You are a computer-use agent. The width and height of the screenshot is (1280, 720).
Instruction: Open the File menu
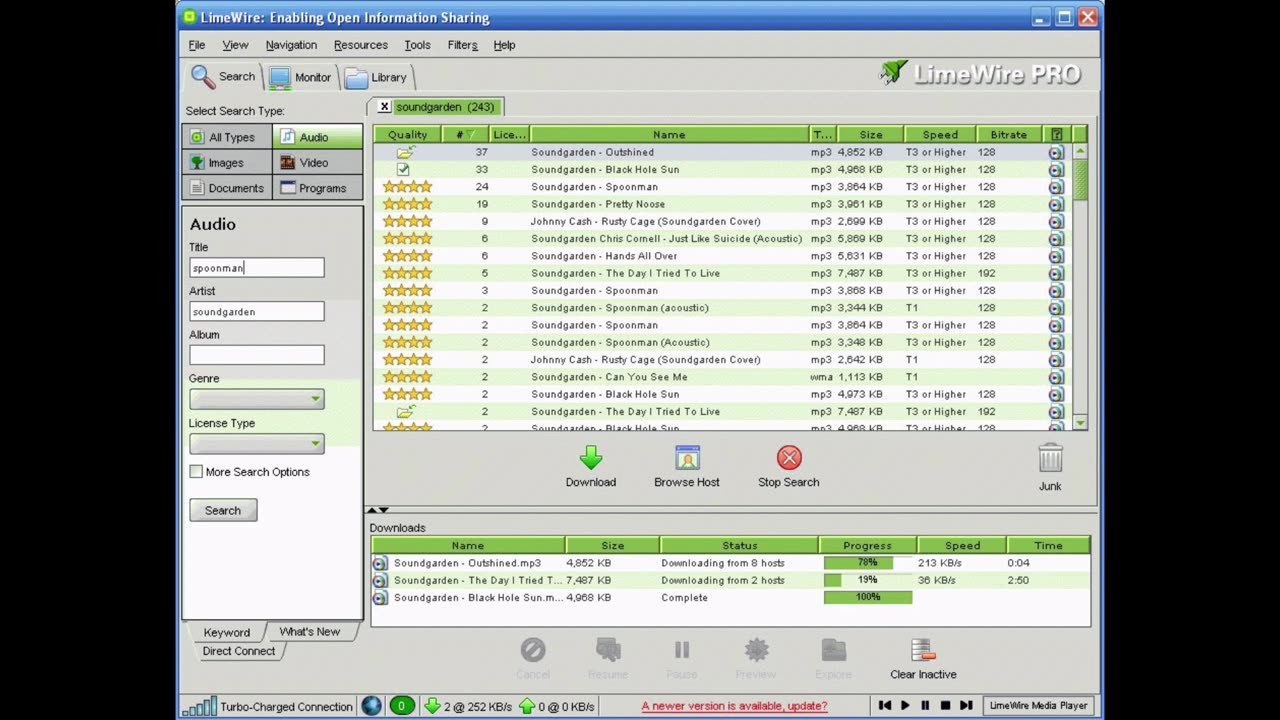197,45
